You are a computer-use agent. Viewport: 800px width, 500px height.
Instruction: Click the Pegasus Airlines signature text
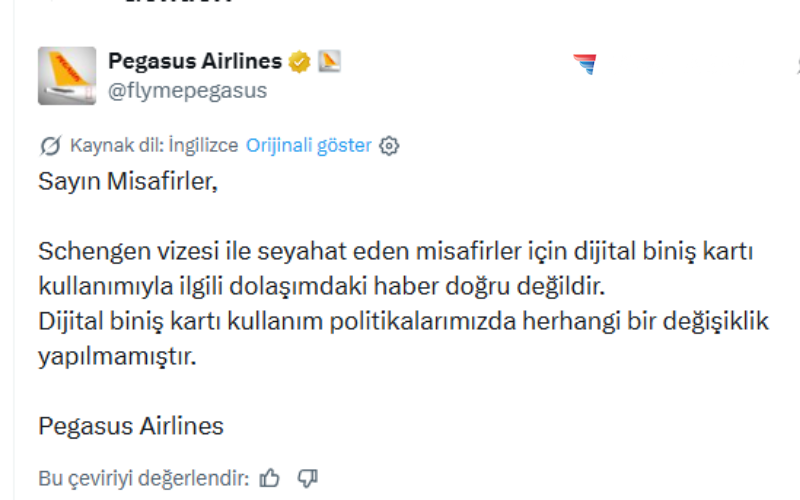coord(131,426)
